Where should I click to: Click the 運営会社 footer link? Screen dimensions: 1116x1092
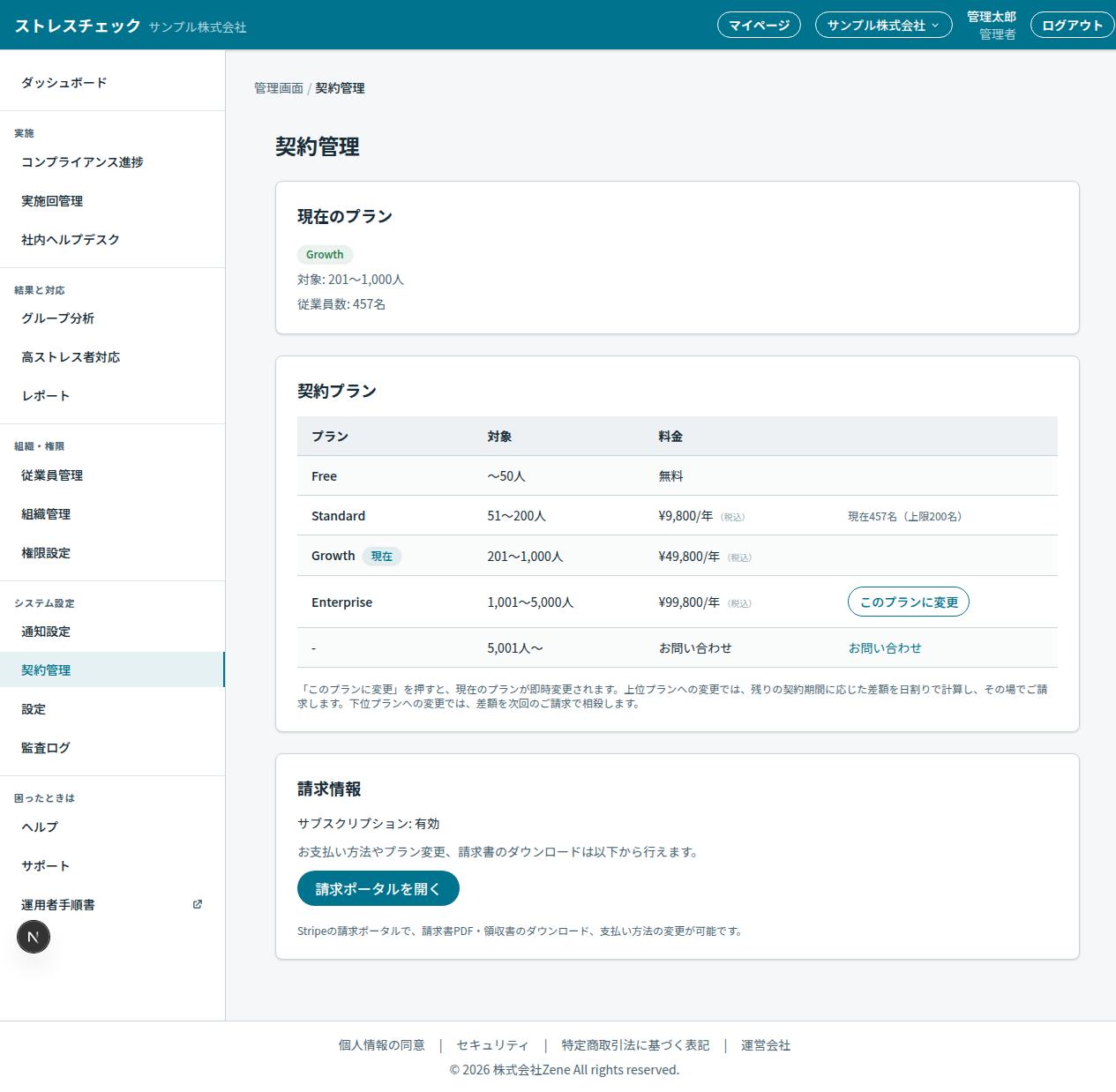766,1045
